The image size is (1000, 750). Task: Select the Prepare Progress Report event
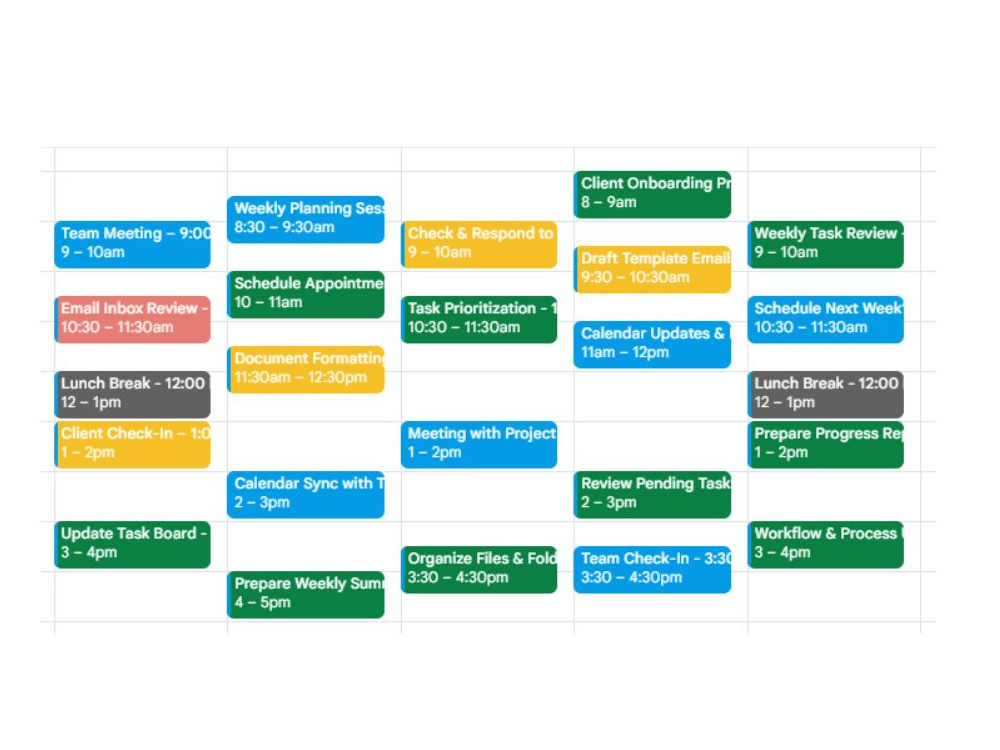[x=826, y=445]
